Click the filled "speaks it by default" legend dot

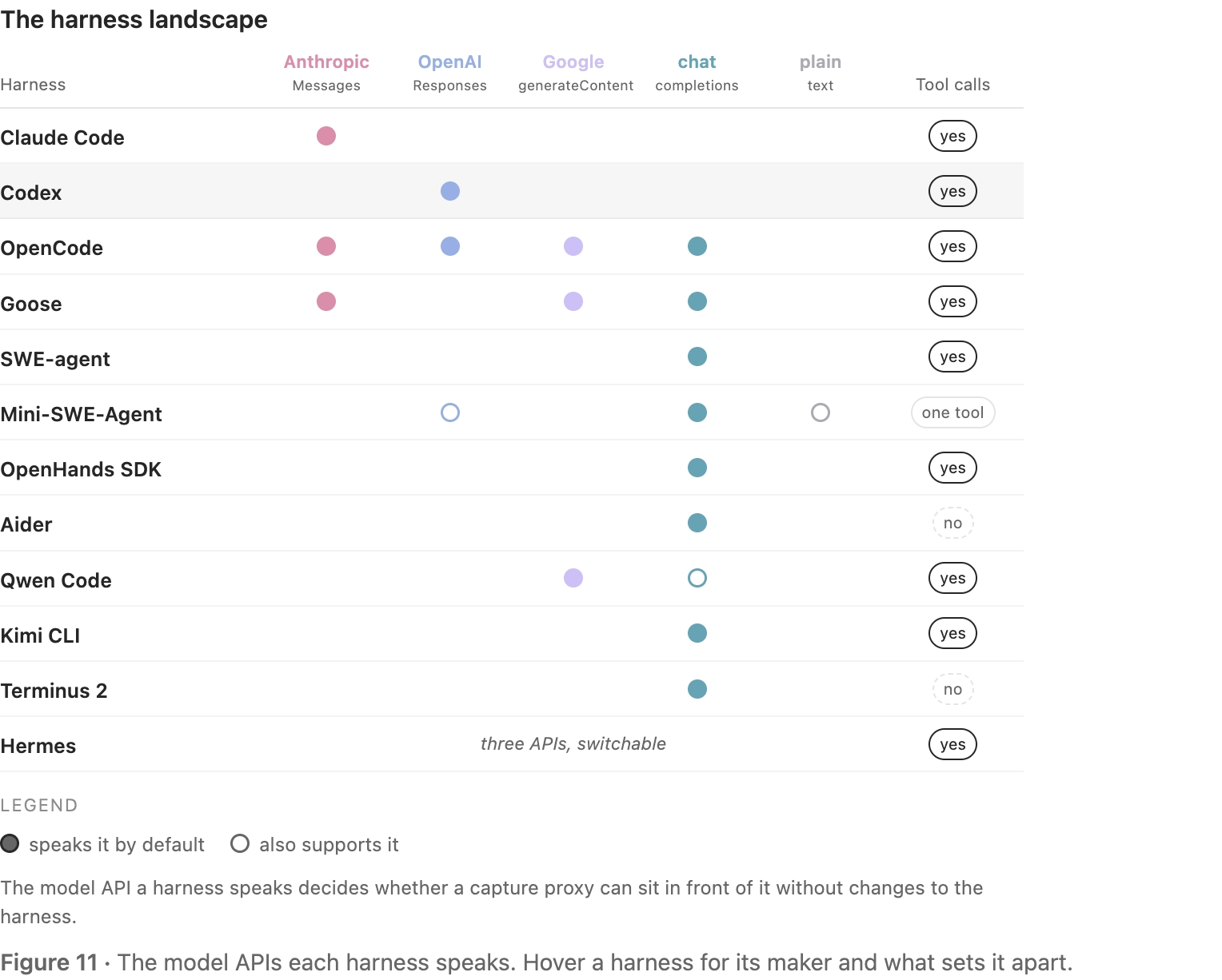tap(10, 843)
